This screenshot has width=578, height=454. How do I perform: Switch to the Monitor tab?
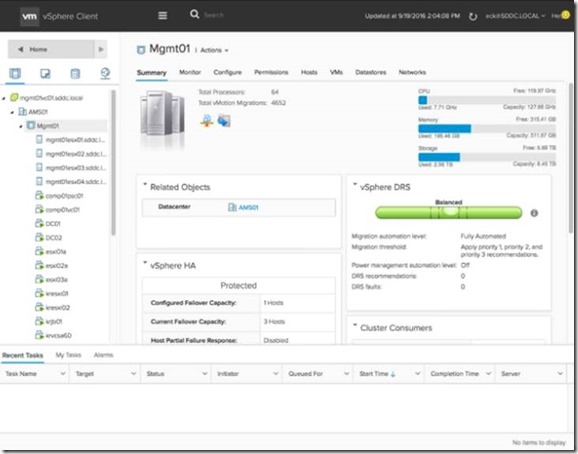(190, 72)
